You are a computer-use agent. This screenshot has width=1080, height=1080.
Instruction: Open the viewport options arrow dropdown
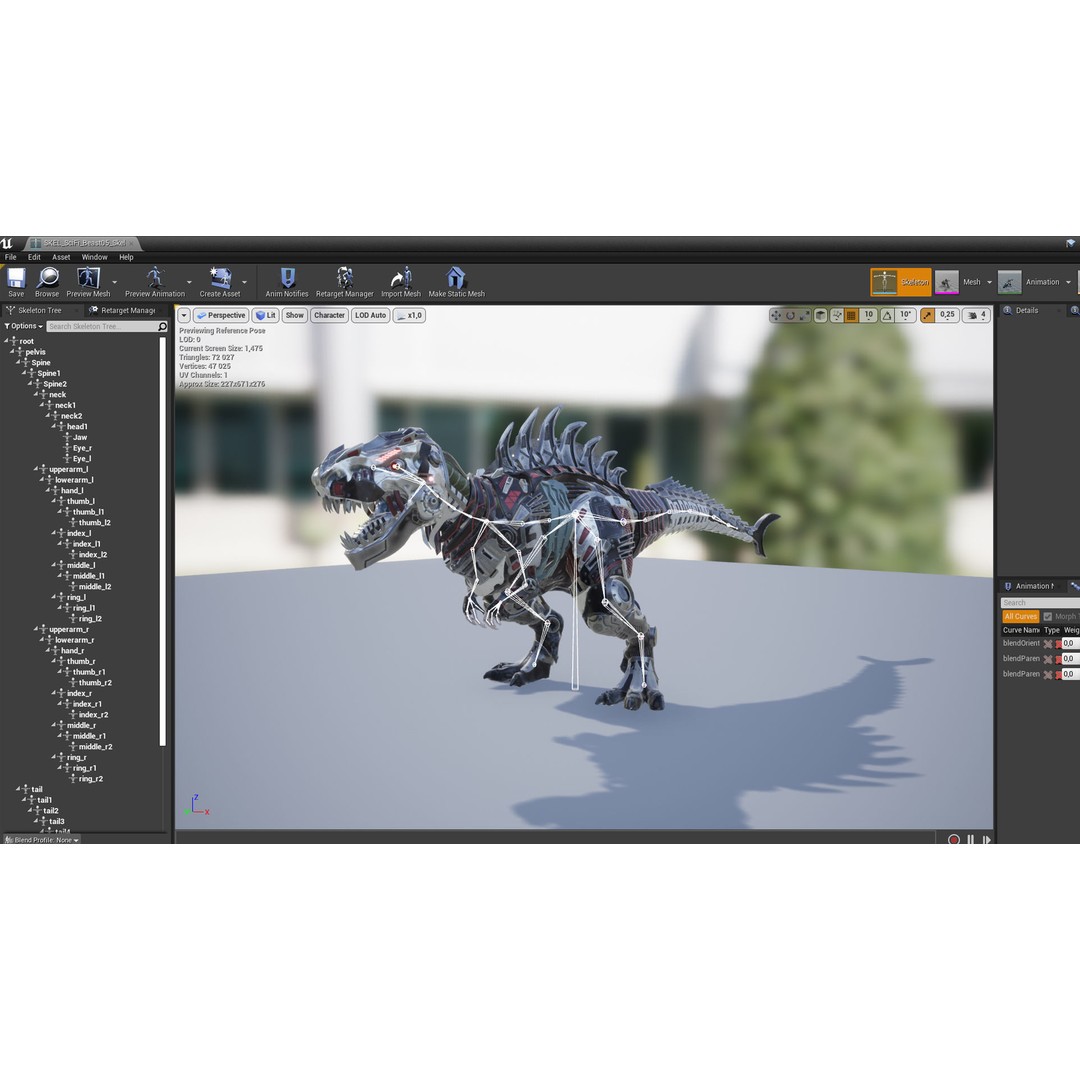tap(184, 315)
